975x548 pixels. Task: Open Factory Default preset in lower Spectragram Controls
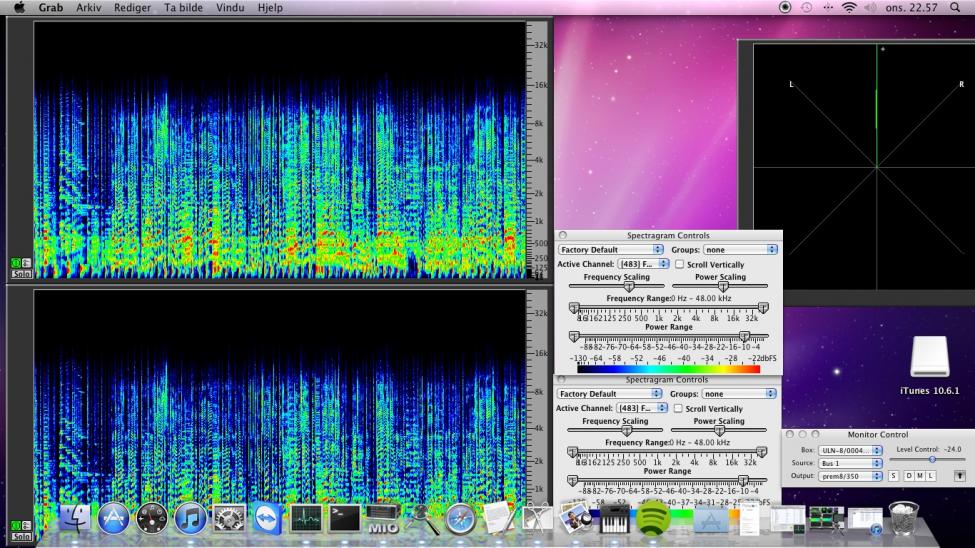click(609, 394)
